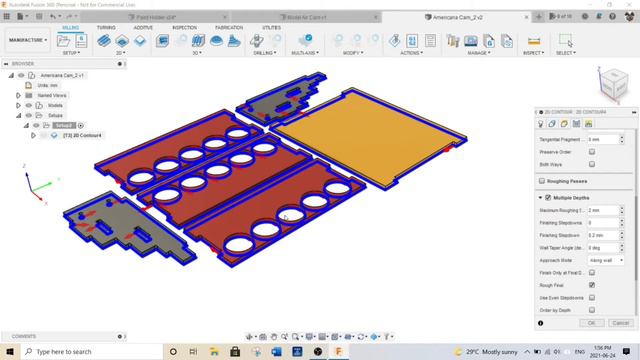The image size is (640, 360).
Task: Switch to the Additive ribbon tab
Action: pyautogui.click(x=143, y=27)
